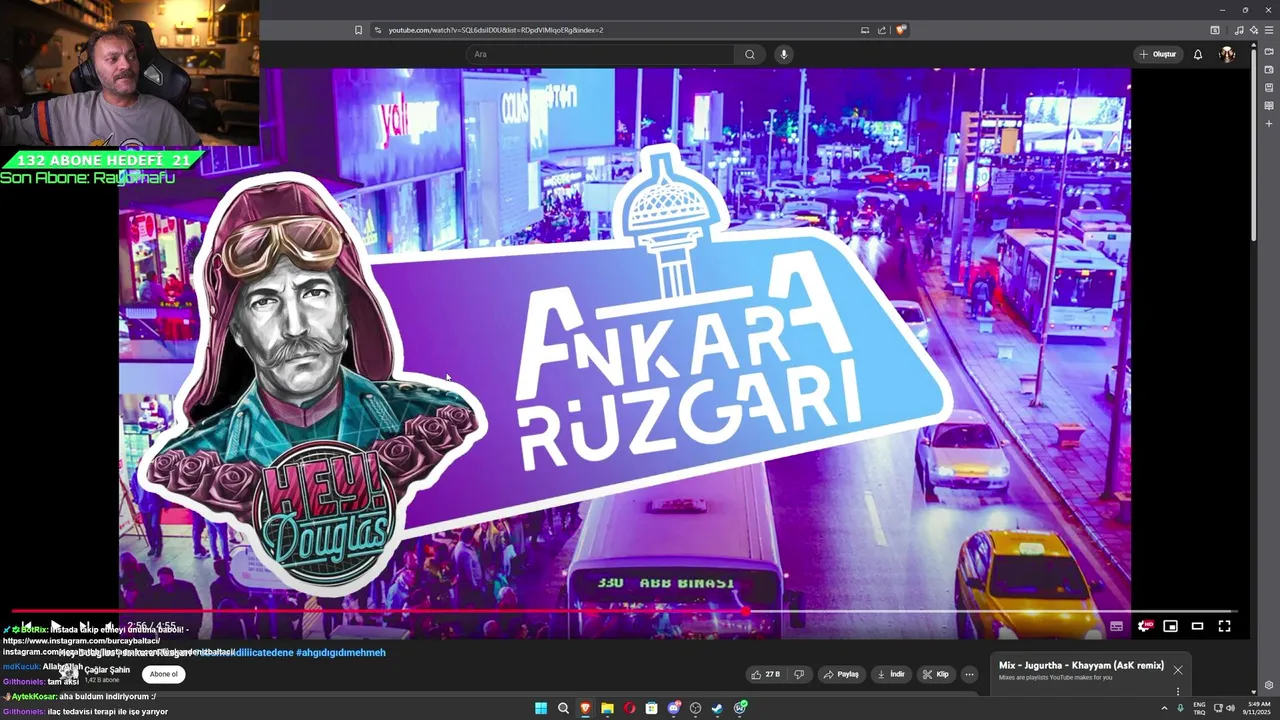Open Windows taskbar search
1280x720 pixels.
(563, 708)
